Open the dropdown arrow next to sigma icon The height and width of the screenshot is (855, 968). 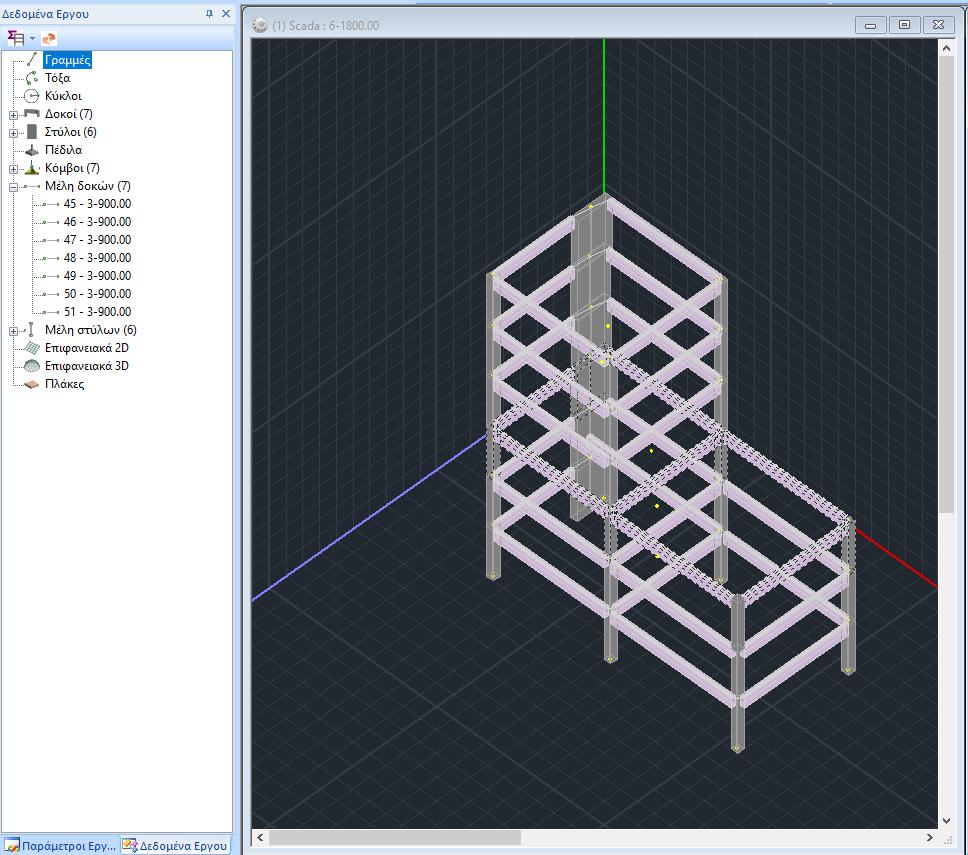(x=32, y=39)
